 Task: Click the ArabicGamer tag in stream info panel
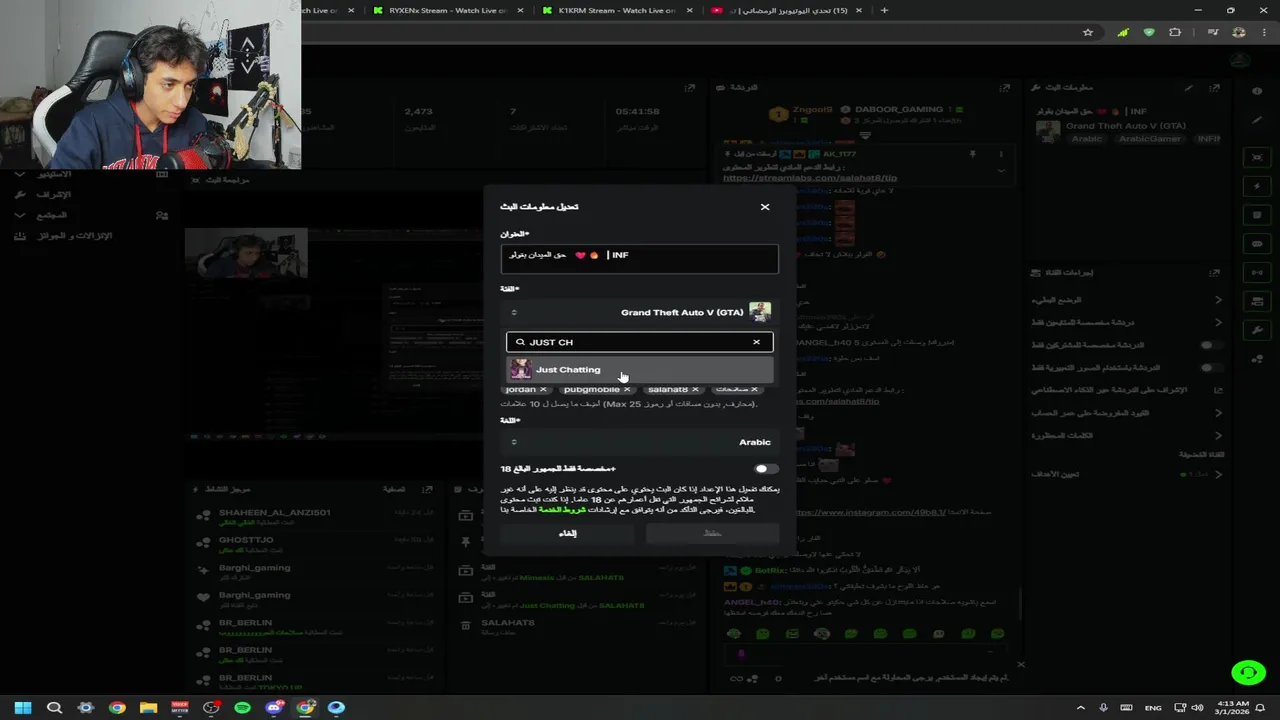click(x=1152, y=139)
